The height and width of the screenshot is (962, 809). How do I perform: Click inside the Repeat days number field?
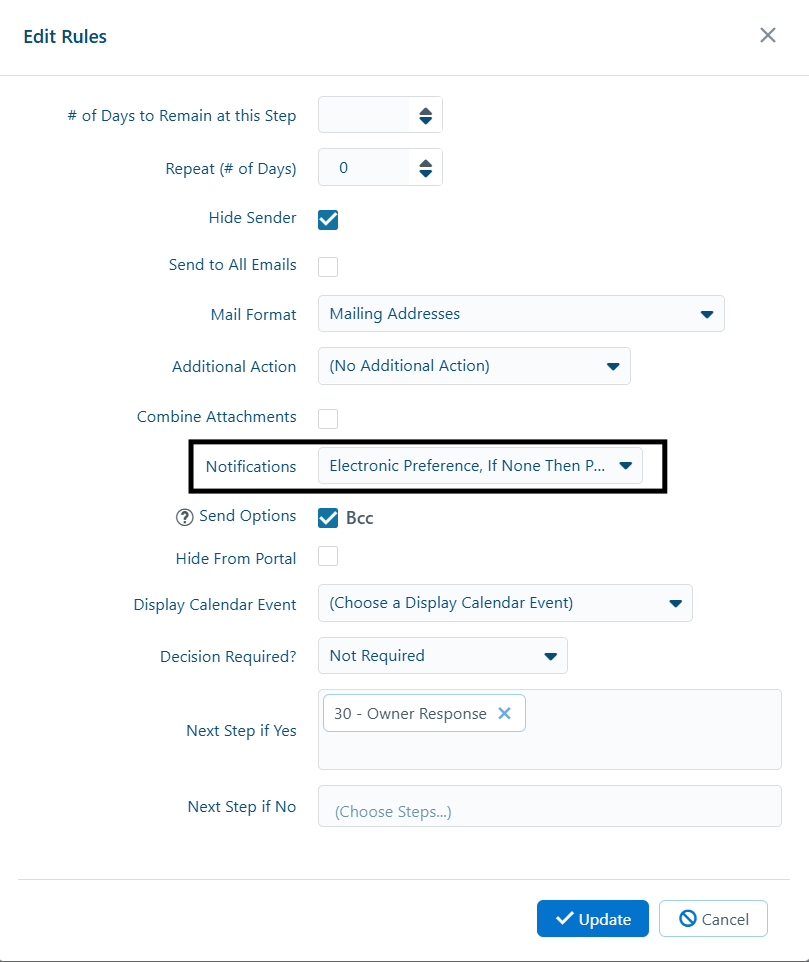[x=364, y=167]
